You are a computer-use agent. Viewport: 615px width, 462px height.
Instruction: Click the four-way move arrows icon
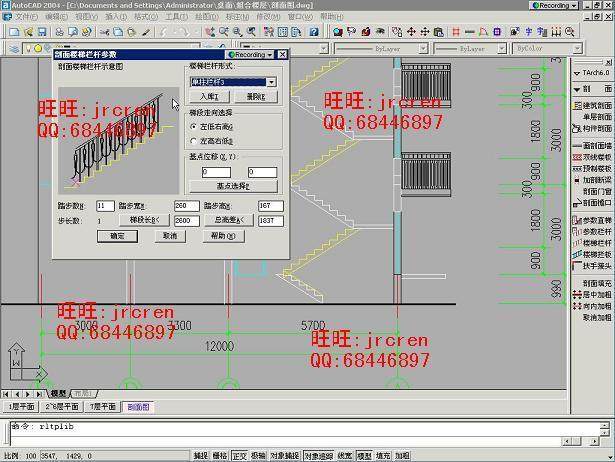pos(411,32)
